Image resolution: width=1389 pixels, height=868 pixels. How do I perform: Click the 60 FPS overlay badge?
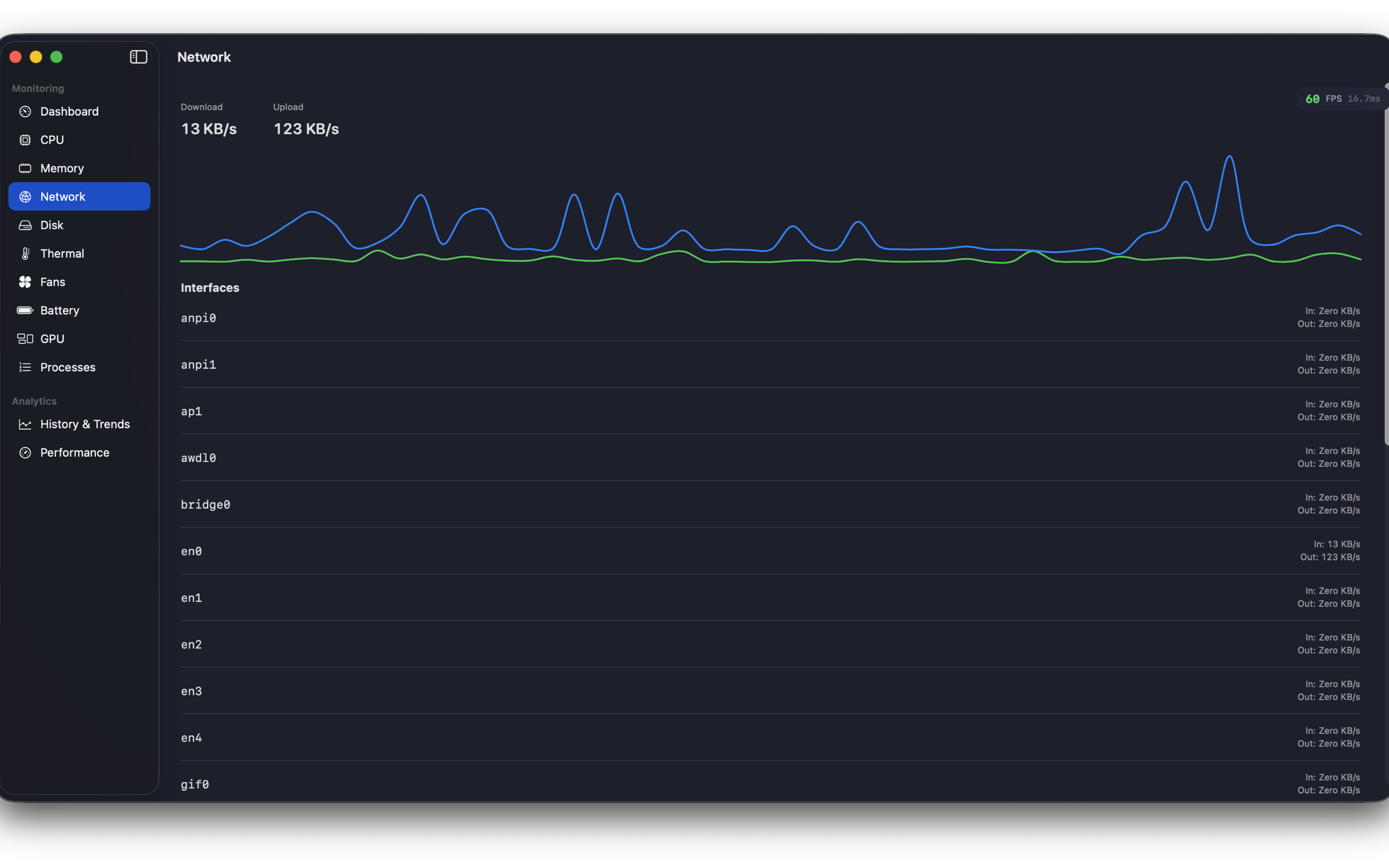click(1341, 99)
